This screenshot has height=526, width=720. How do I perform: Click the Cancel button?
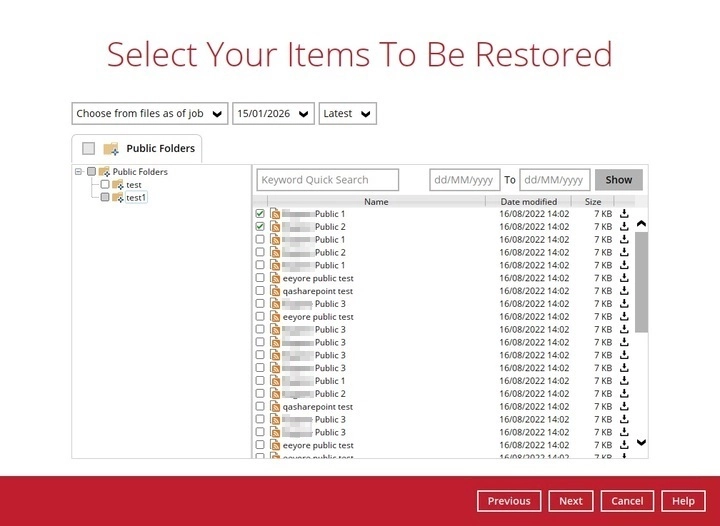click(627, 501)
